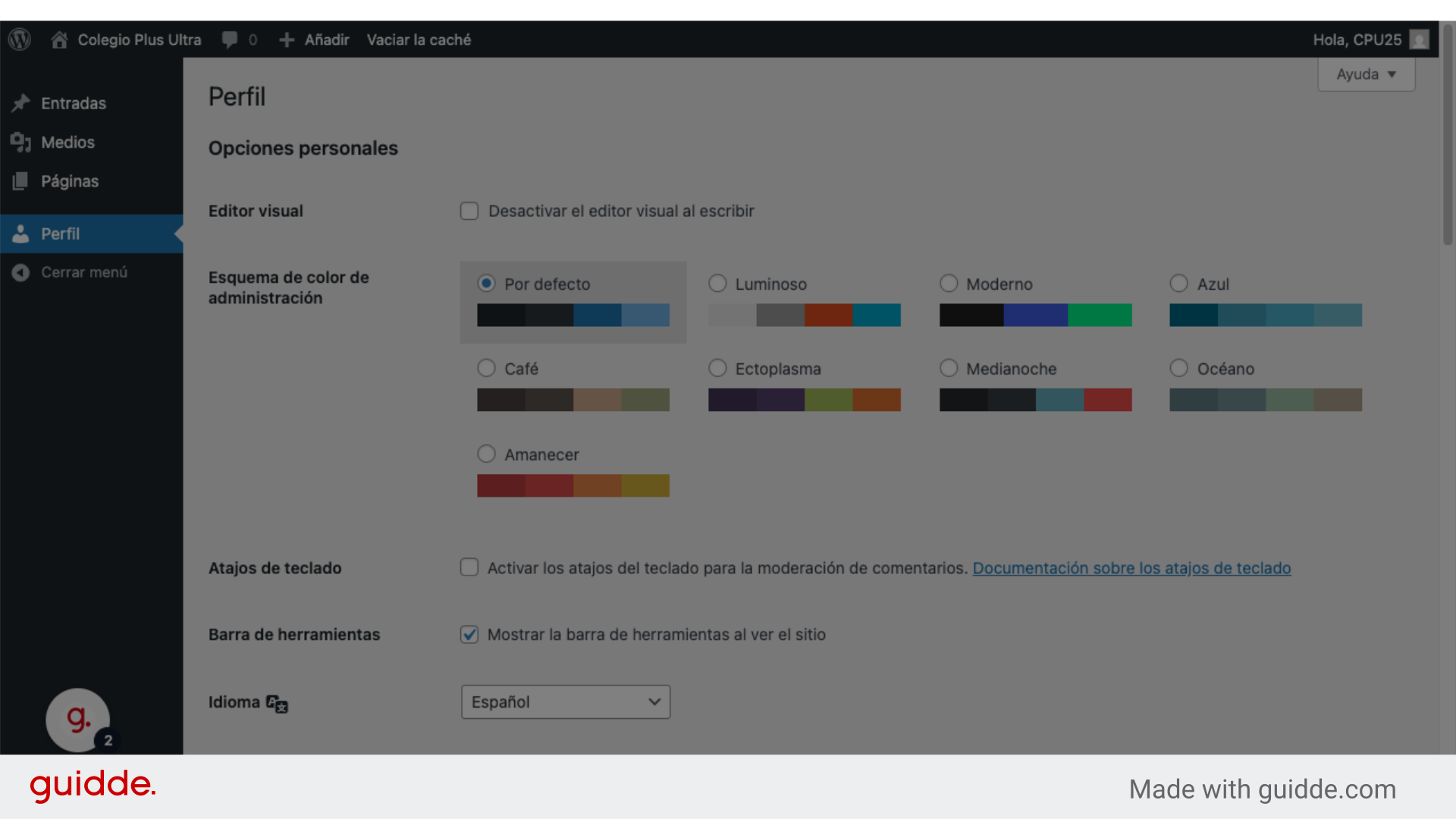Viewport: 1456px width, 819px height.
Task: Click the Amanecer palette swatch strip
Action: point(573,485)
